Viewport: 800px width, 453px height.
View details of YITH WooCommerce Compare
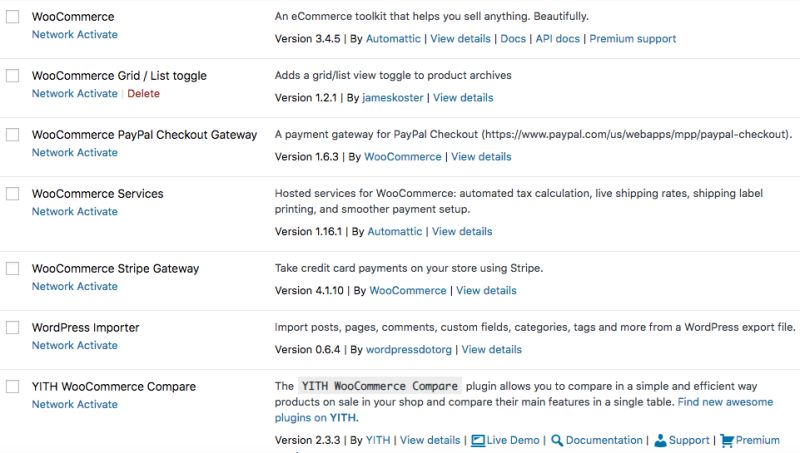430,440
